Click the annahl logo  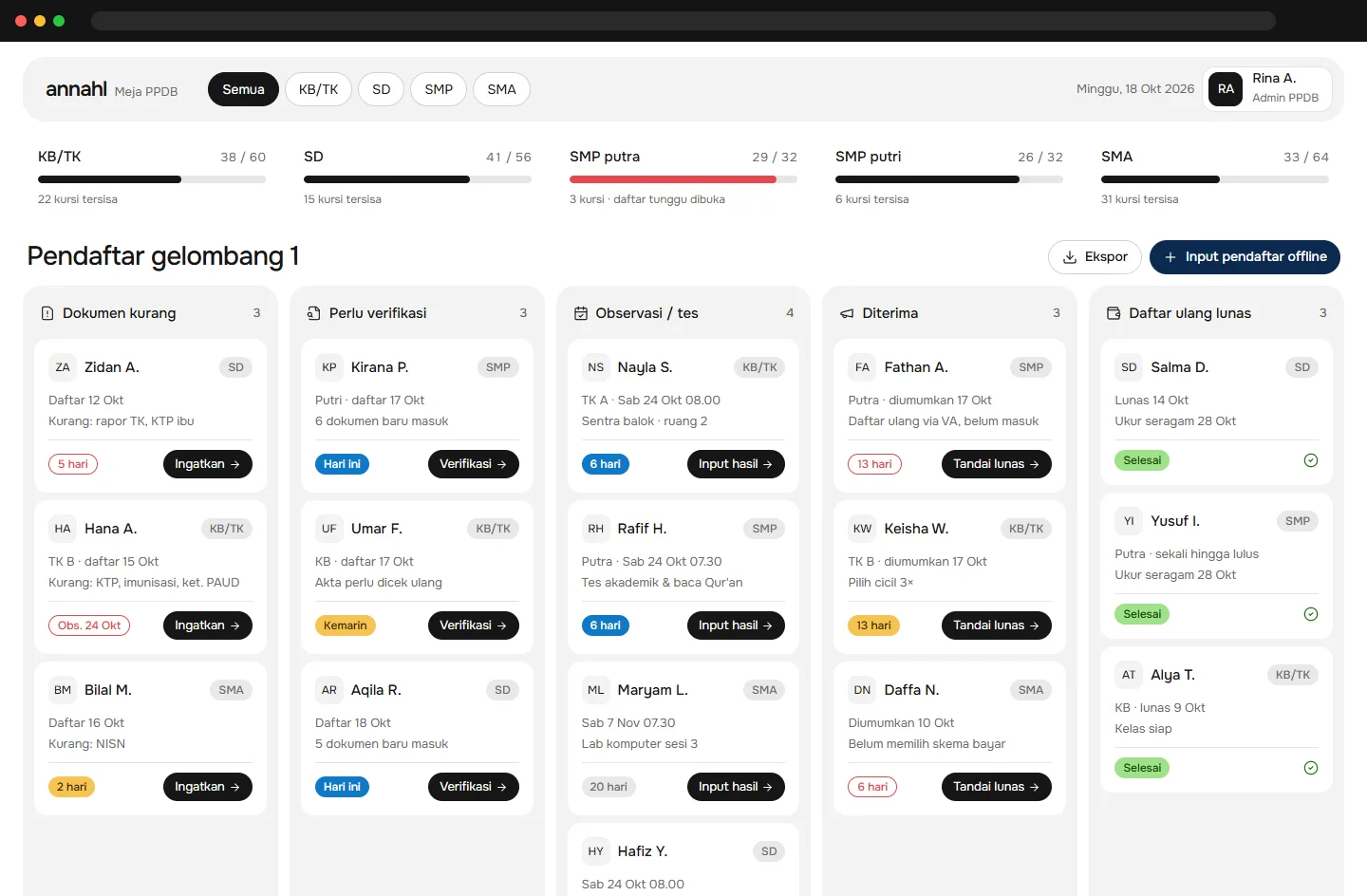(76, 89)
